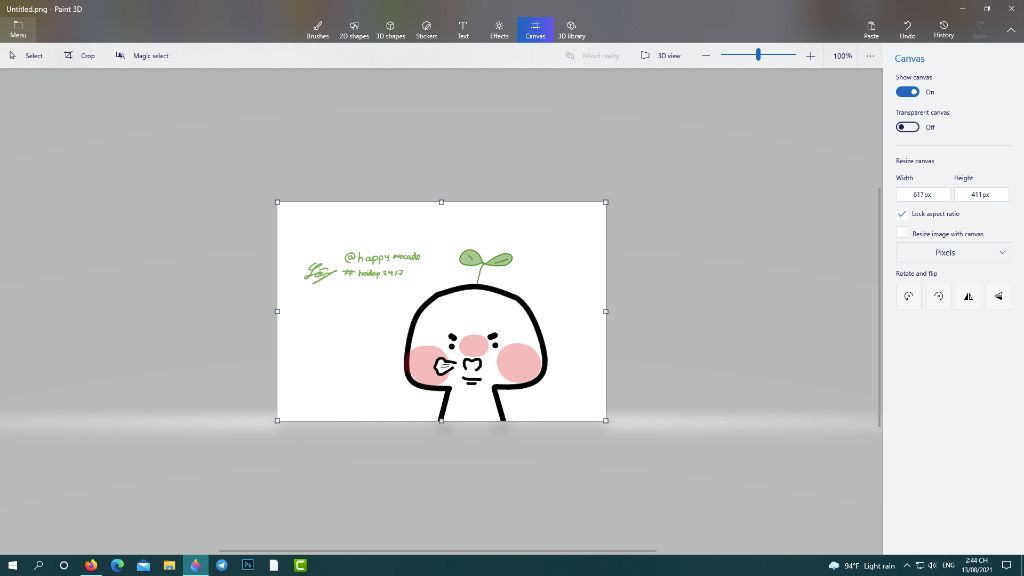This screenshot has width=1024, height=576.
Task: Open the Stickers tab
Action: [426, 30]
